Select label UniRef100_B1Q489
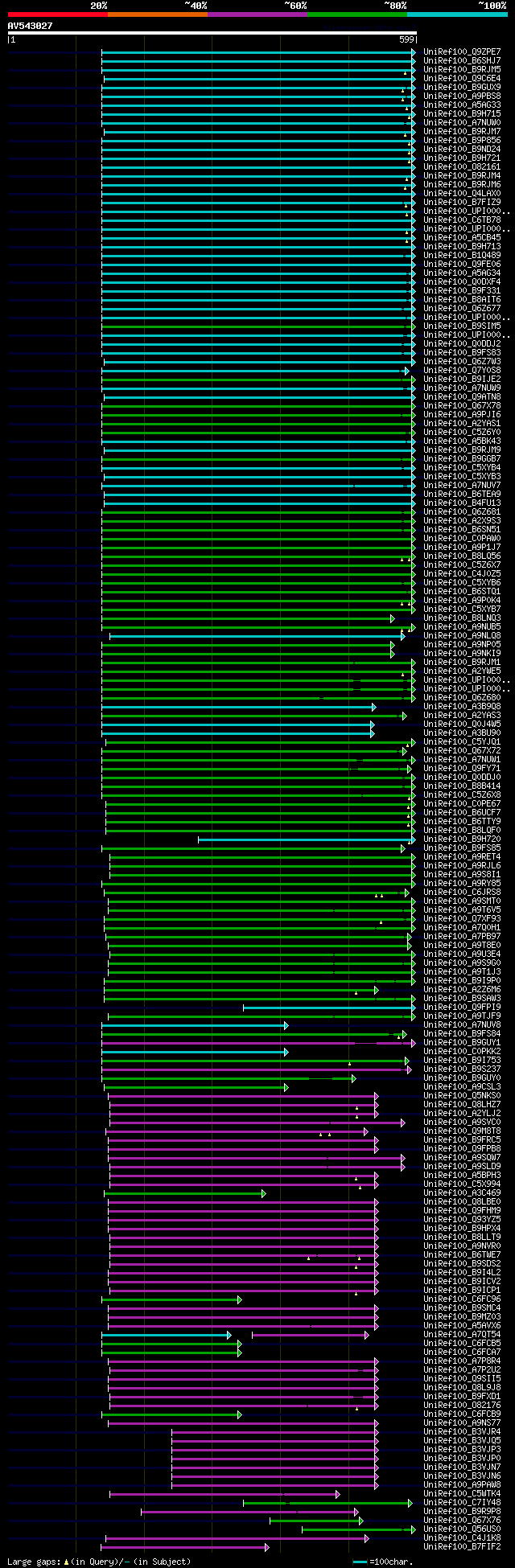 tap(461, 256)
